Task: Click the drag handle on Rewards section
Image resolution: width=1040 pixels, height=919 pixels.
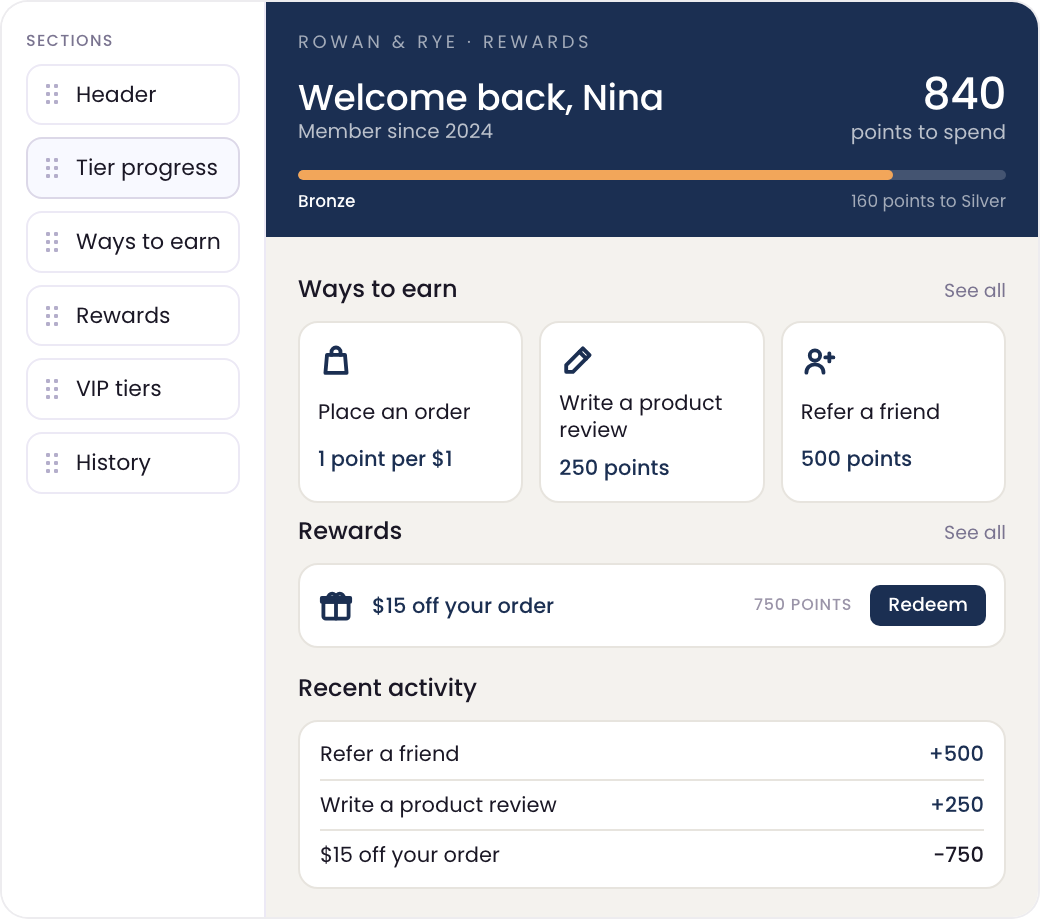Action: pyautogui.click(x=52, y=316)
